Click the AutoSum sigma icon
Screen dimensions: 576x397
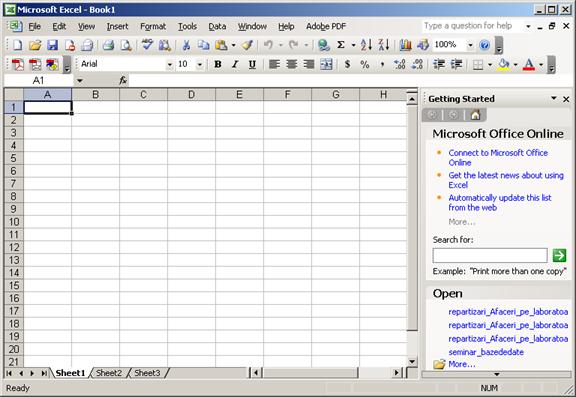[341, 45]
